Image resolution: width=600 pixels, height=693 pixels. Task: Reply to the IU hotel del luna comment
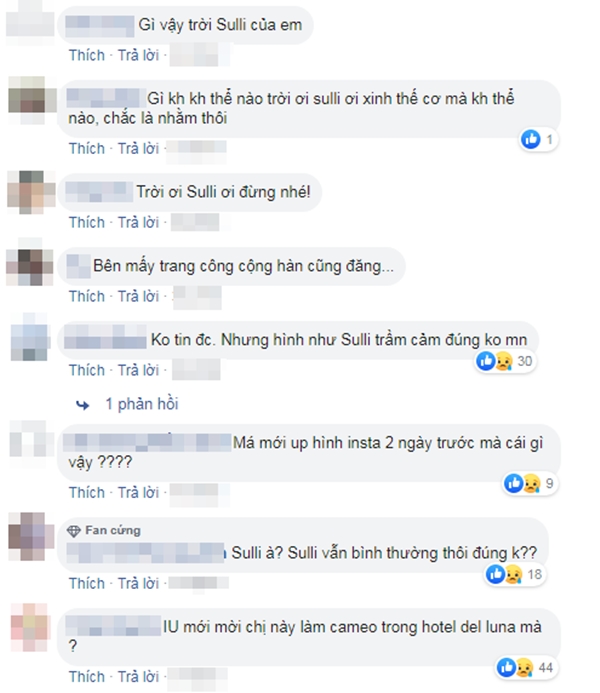pos(138,677)
